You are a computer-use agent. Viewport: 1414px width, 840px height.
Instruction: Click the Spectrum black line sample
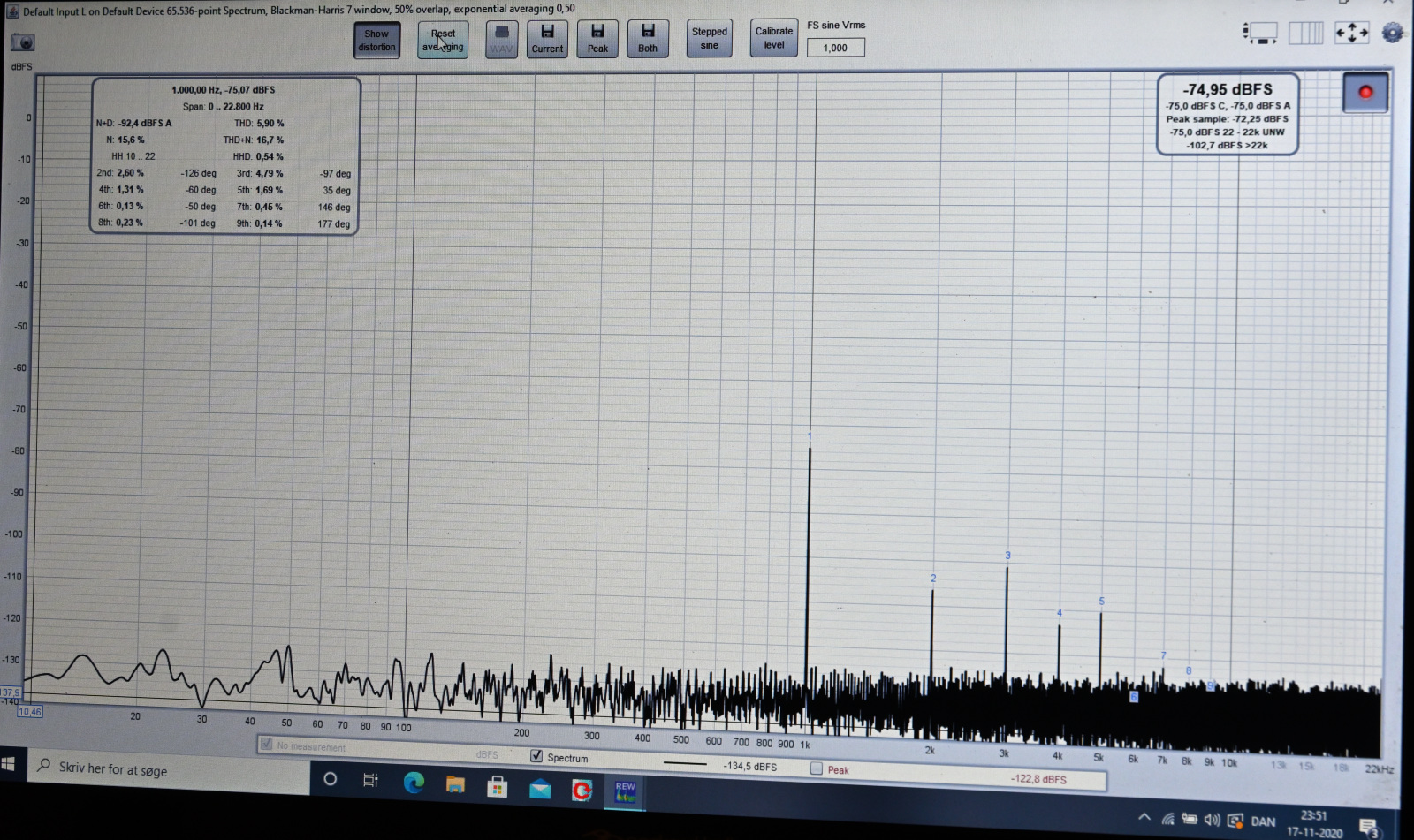point(685,764)
